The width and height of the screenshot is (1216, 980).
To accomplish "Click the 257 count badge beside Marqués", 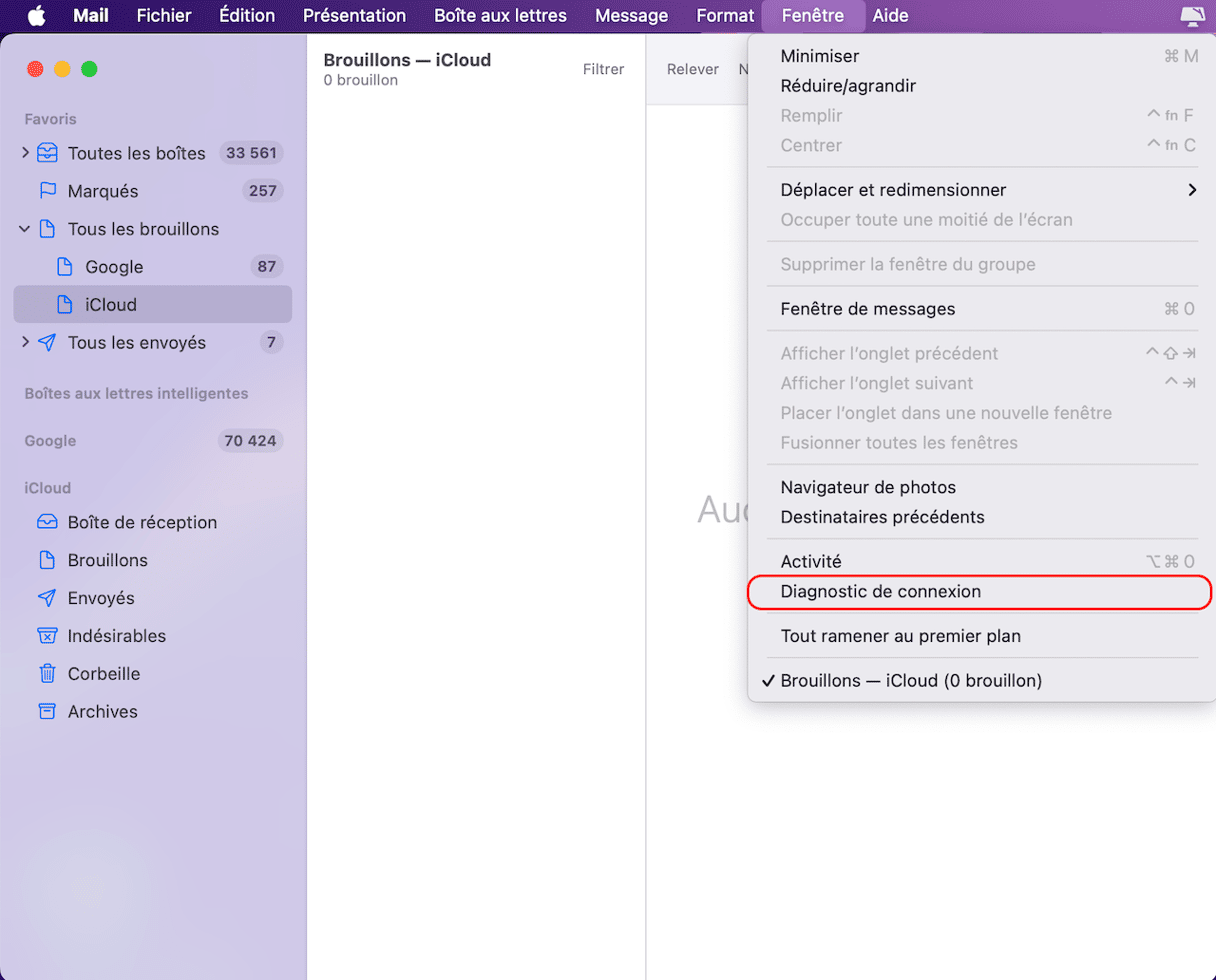I will (x=263, y=190).
